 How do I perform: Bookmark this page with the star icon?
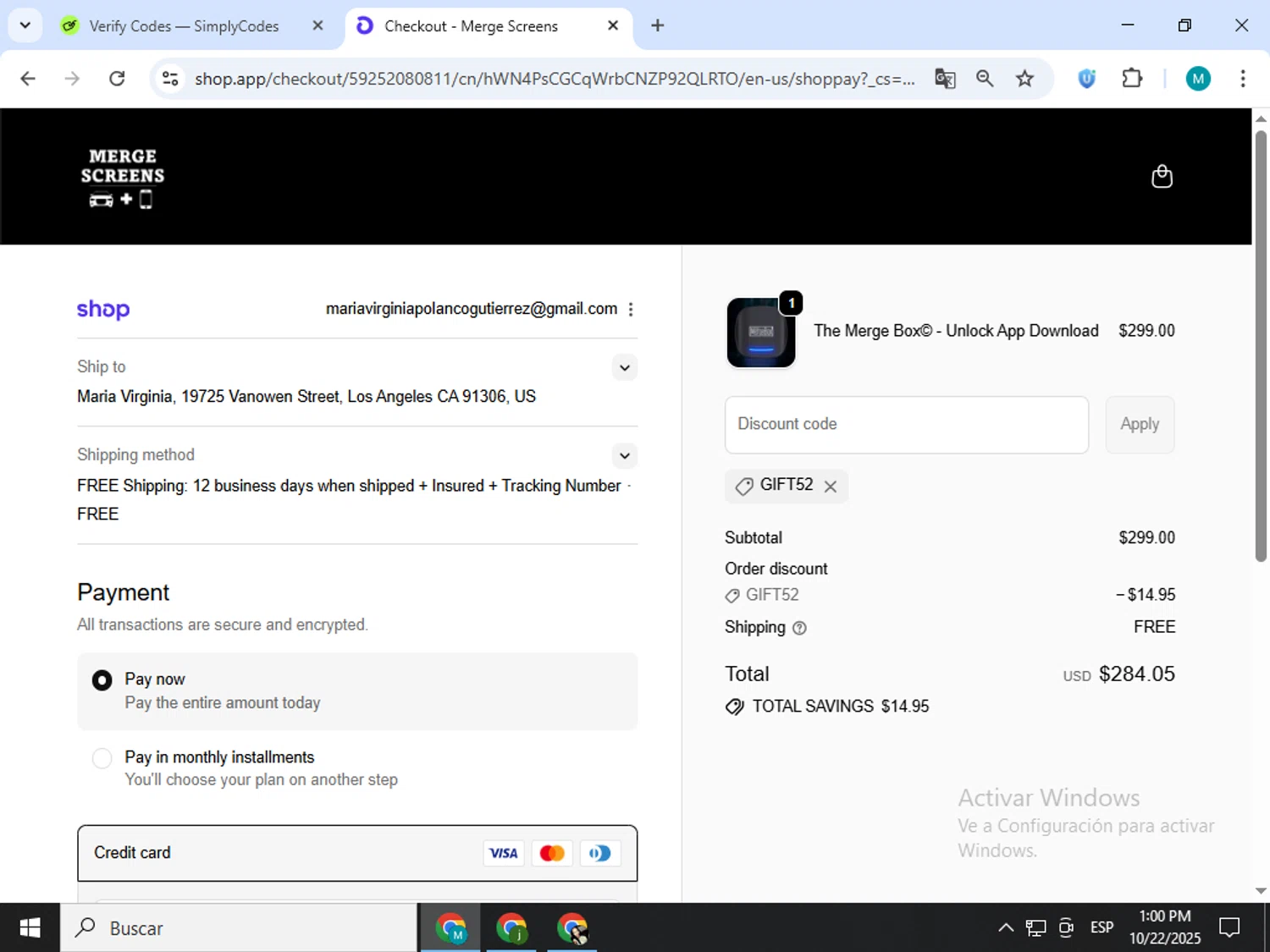(1024, 79)
